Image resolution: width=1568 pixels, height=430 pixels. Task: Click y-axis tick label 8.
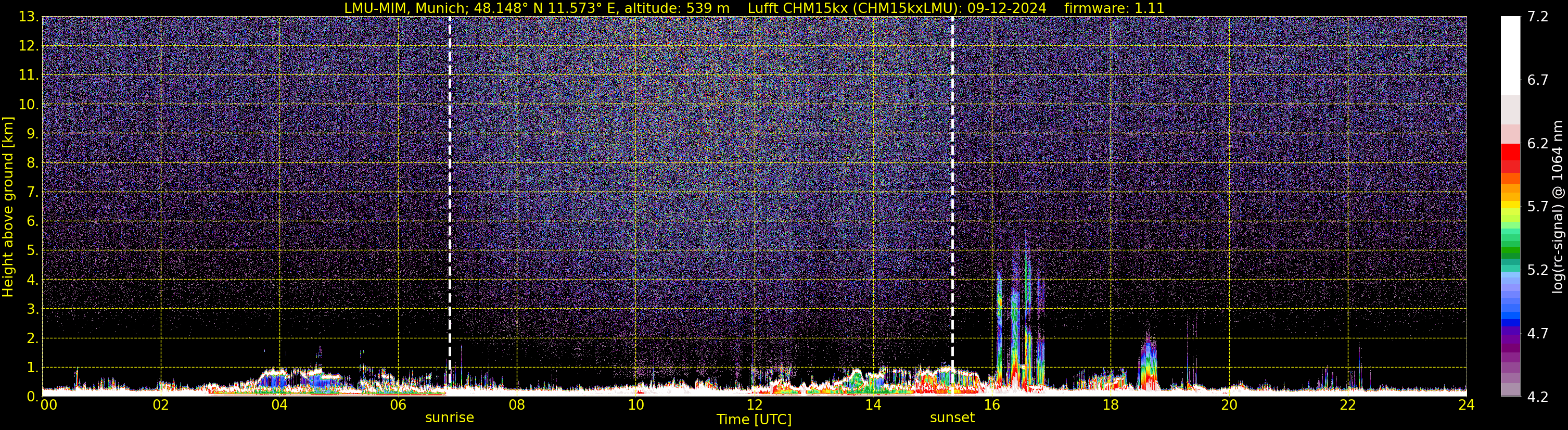[x=32, y=162]
